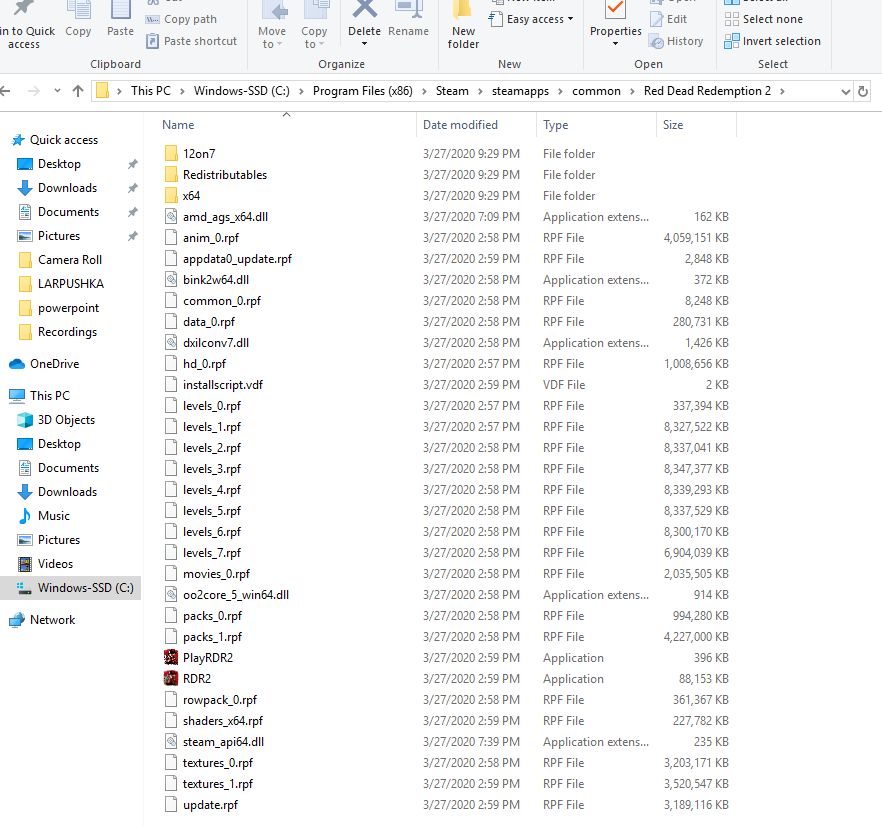Select the Redistributables folder
The image size is (882, 826).
(x=224, y=175)
